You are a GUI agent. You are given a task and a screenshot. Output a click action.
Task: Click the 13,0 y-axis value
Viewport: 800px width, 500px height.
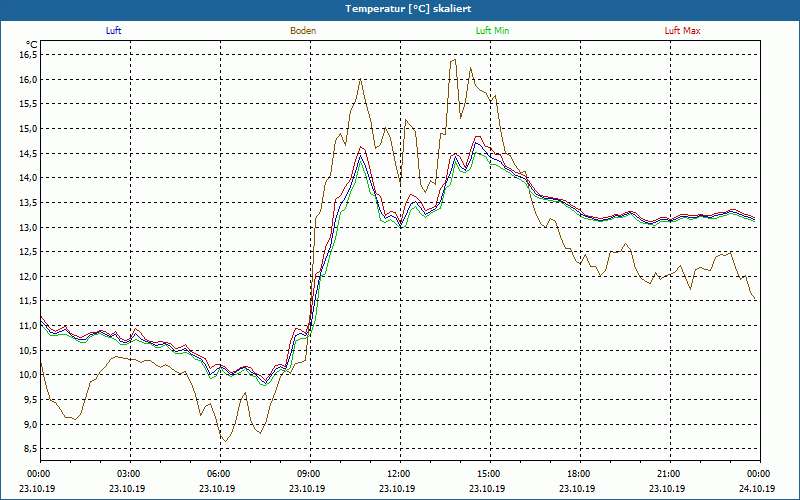point(29,228)
